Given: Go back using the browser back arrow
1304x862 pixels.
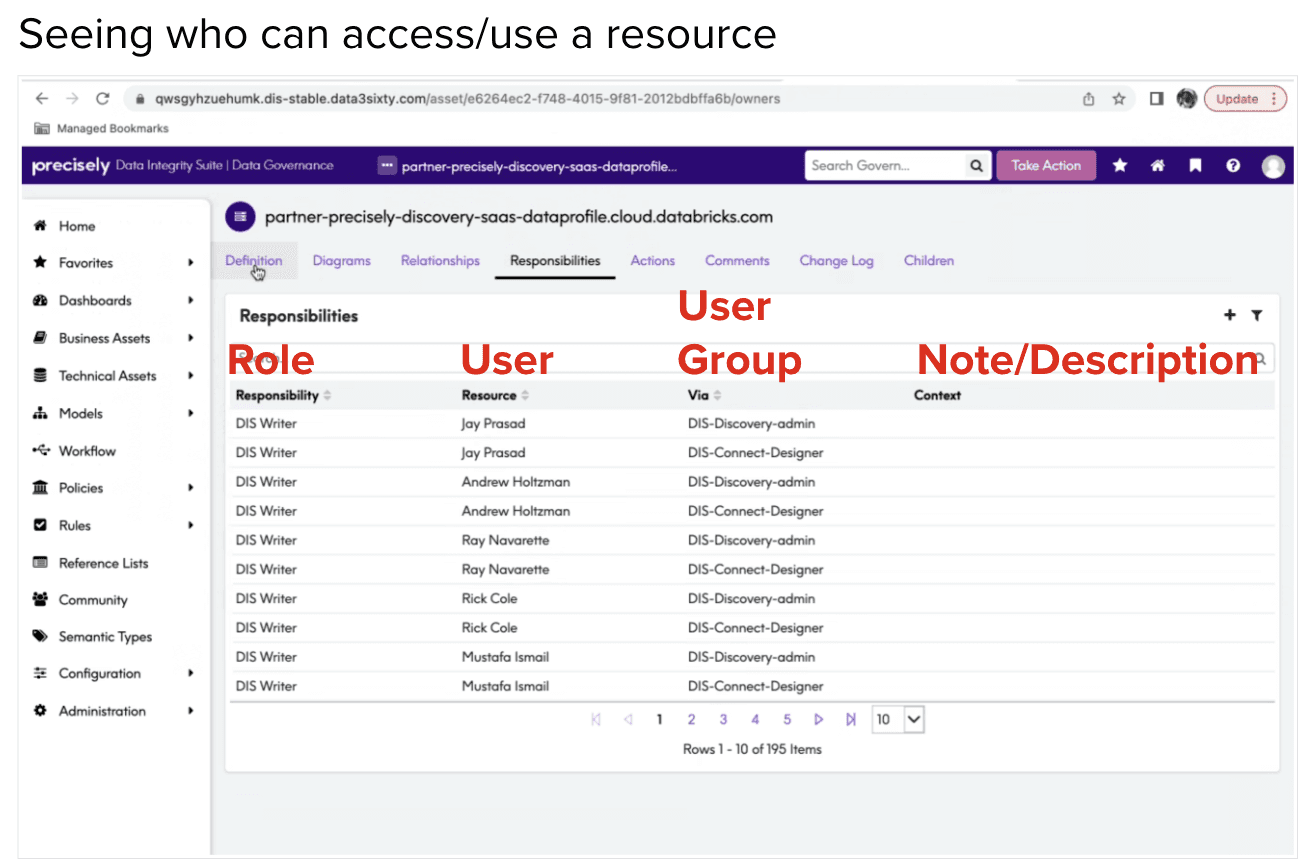Looking at the screenshot, I should (x=41, y=99).
